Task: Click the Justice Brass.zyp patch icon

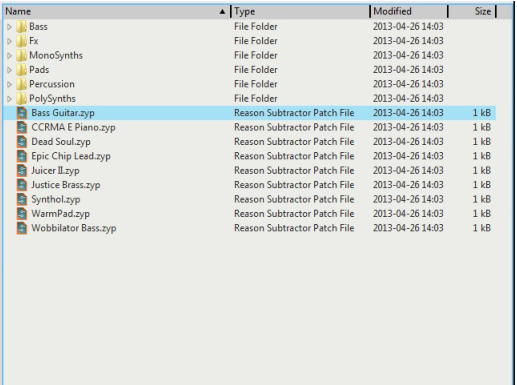Action: [x=22, y=185]
